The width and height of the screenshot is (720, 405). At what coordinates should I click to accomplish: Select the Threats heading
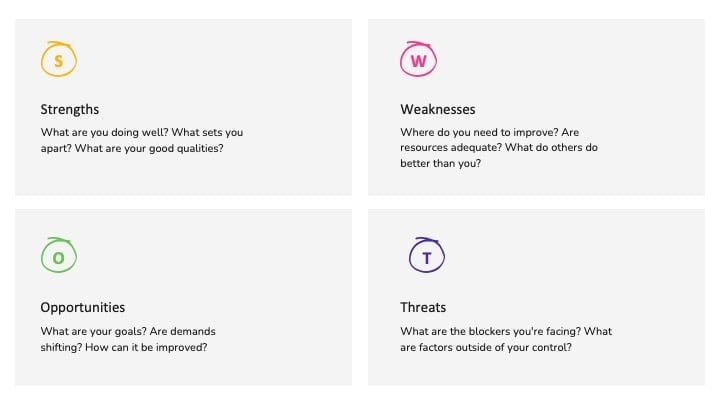click(423, 307)
